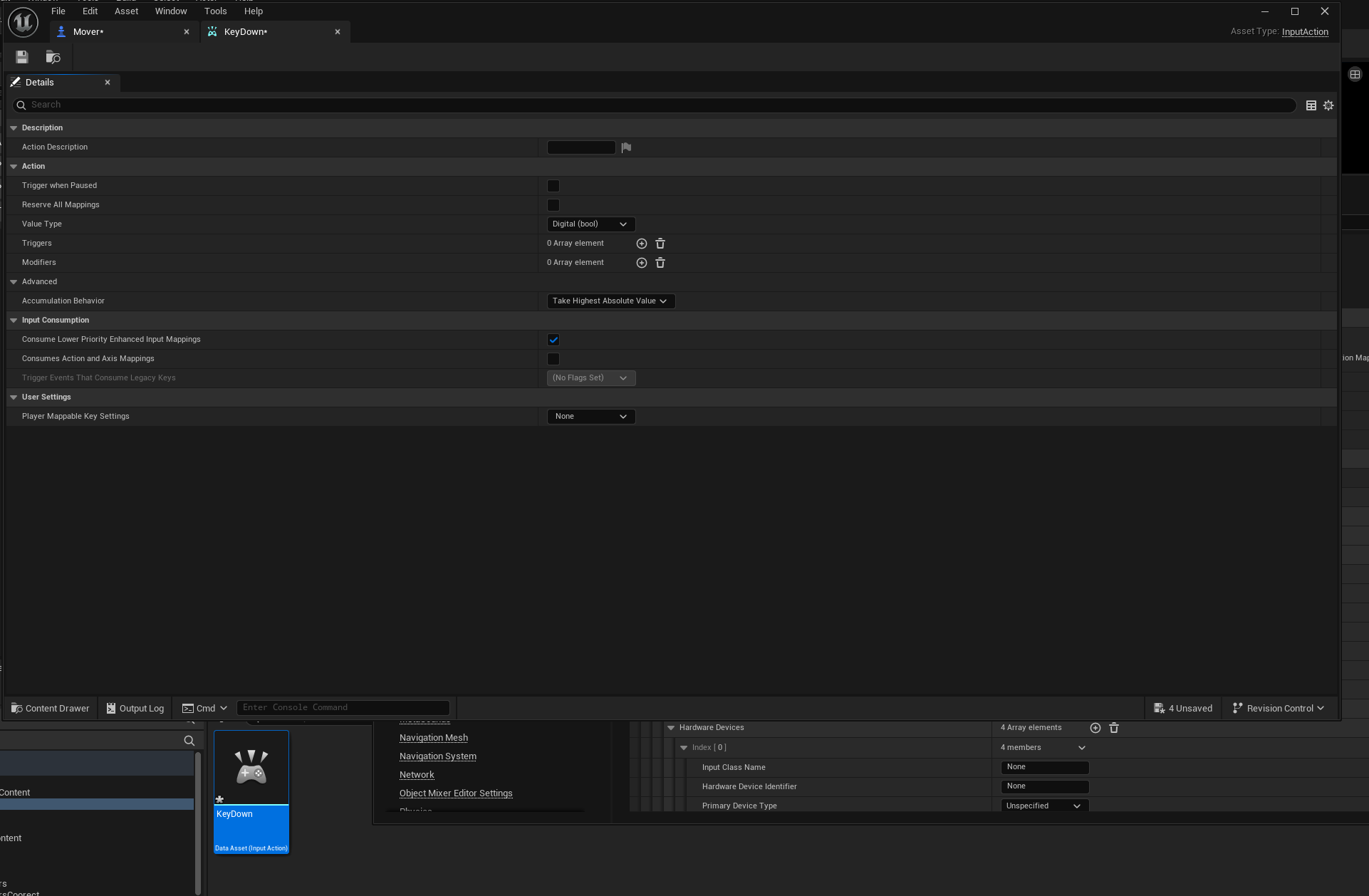Click the Browse to asset in Content Browser icon
The width and height of the screenshot is (1369, 896).
point(53,57)
